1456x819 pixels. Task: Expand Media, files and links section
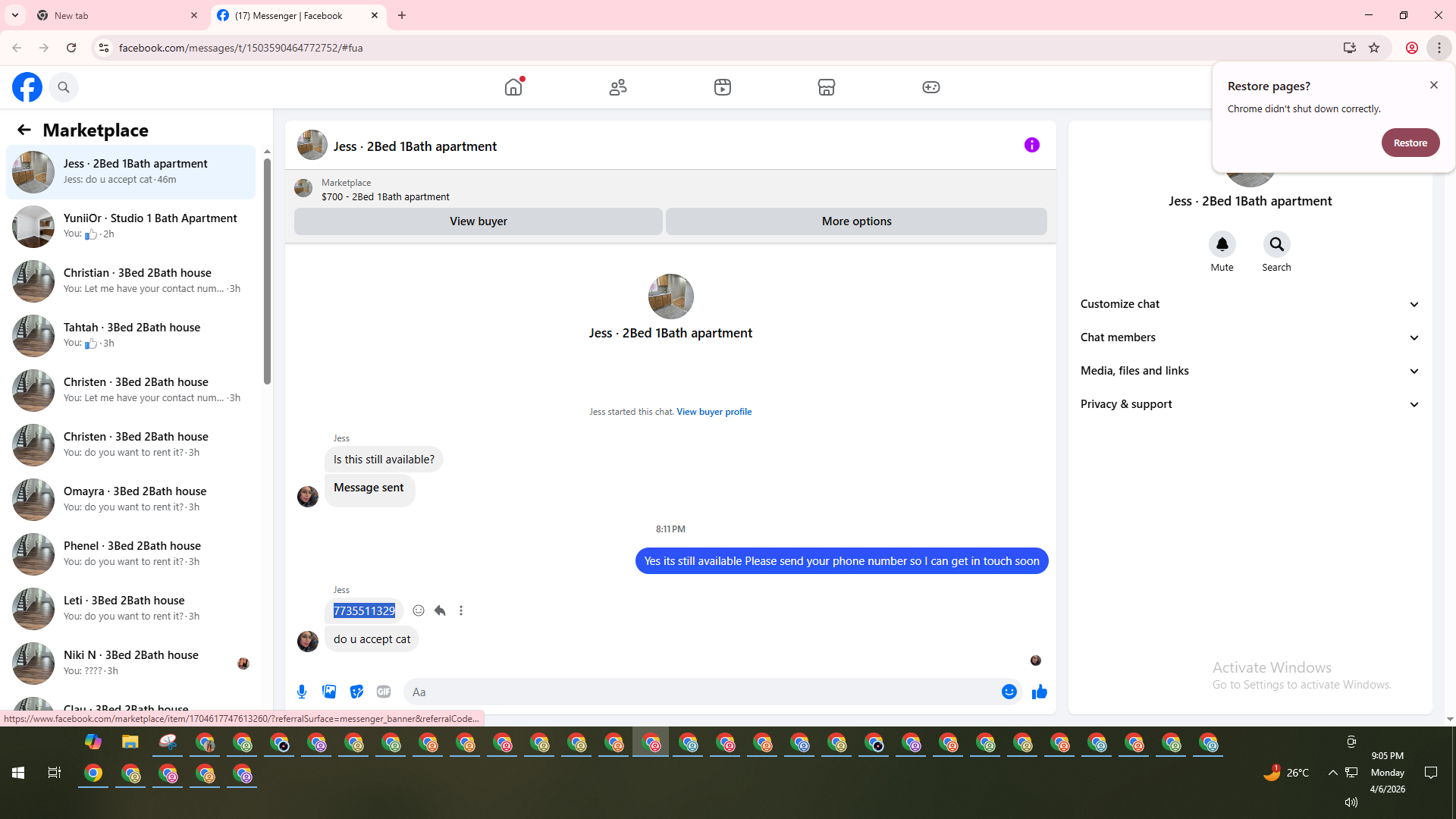point(1250,371)
